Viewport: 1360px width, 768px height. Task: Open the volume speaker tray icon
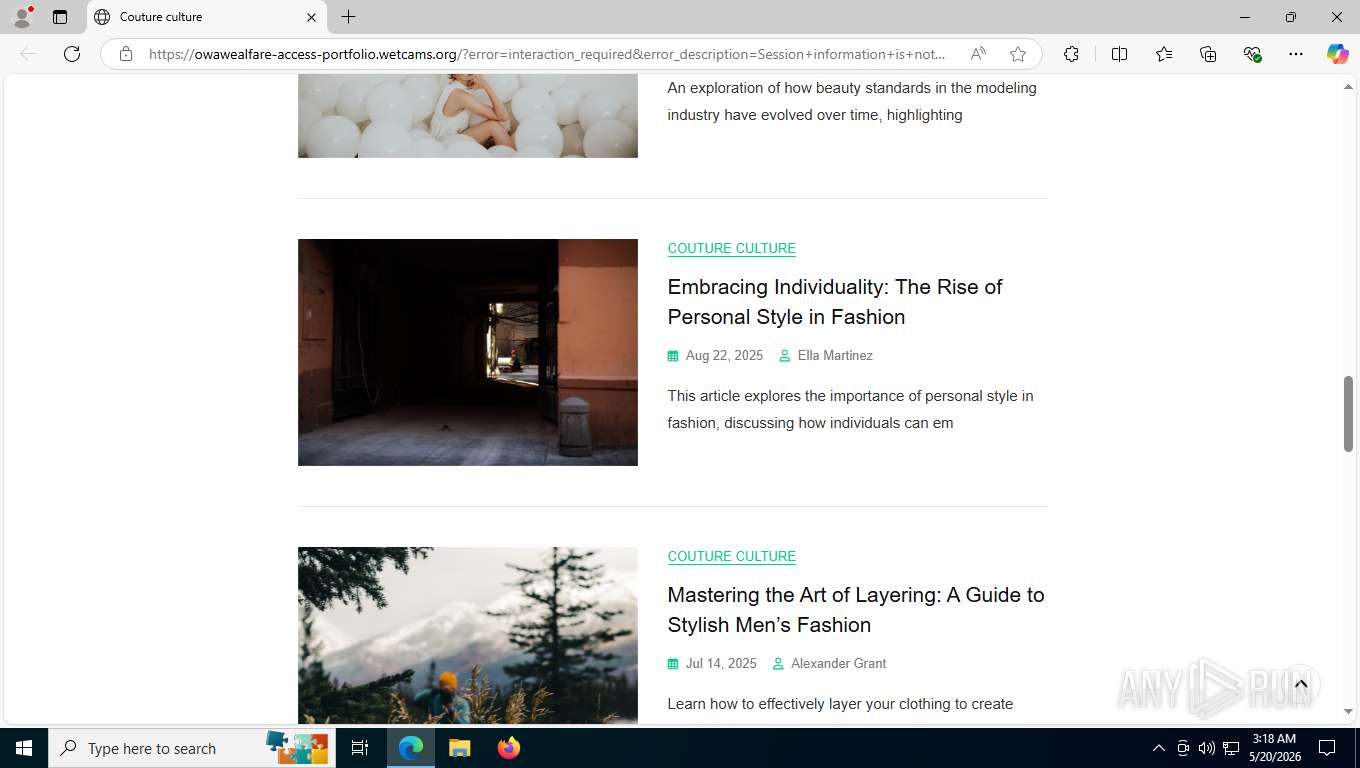pyautogui.click(x=1207, y=748)
